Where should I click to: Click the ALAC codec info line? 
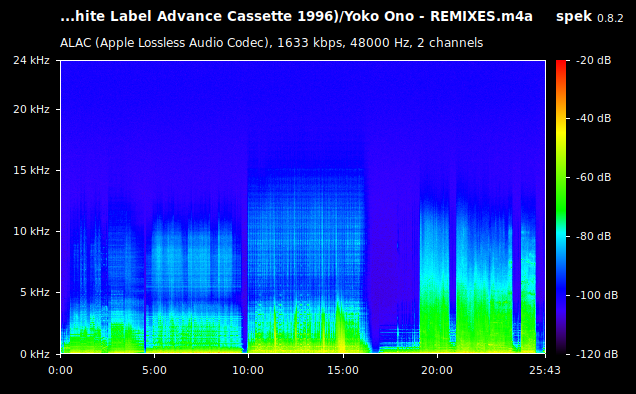click(271, 43)
